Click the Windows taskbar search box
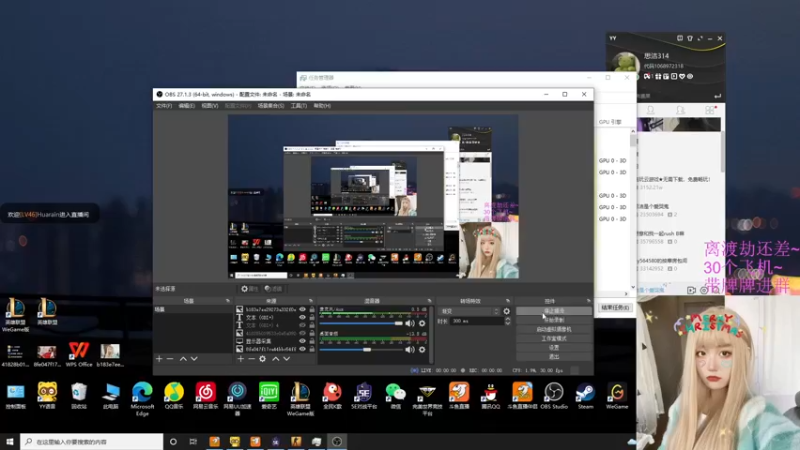800x450 pixels. pos(92,441)
